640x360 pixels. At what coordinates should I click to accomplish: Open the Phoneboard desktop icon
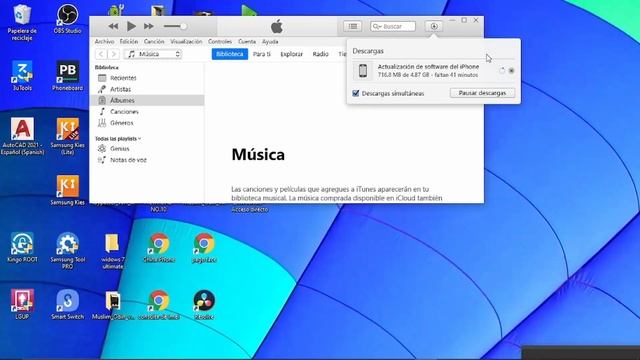point(67,76)
